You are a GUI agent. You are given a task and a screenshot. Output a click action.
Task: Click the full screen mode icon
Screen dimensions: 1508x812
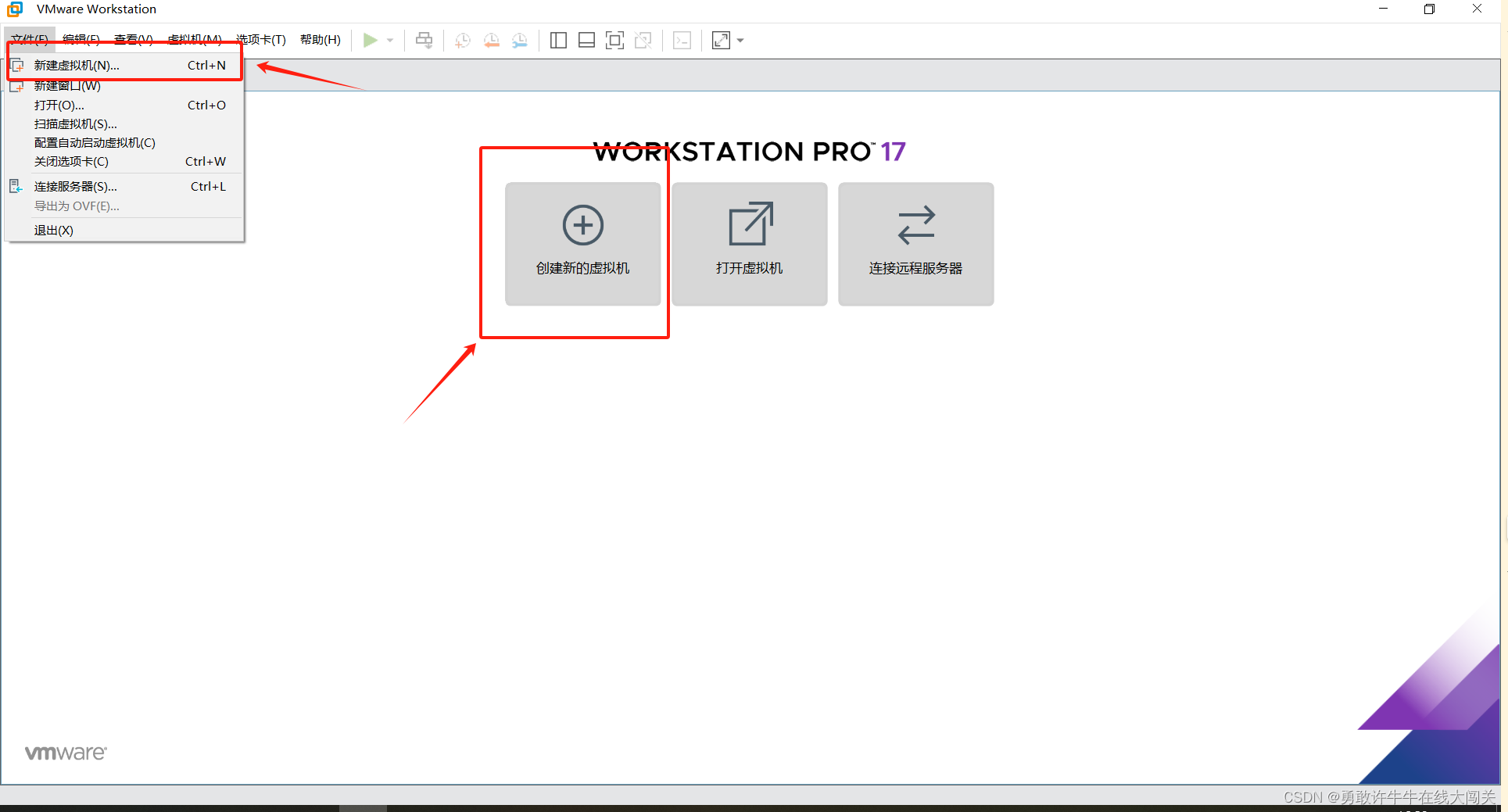click(x=615, y=40)
